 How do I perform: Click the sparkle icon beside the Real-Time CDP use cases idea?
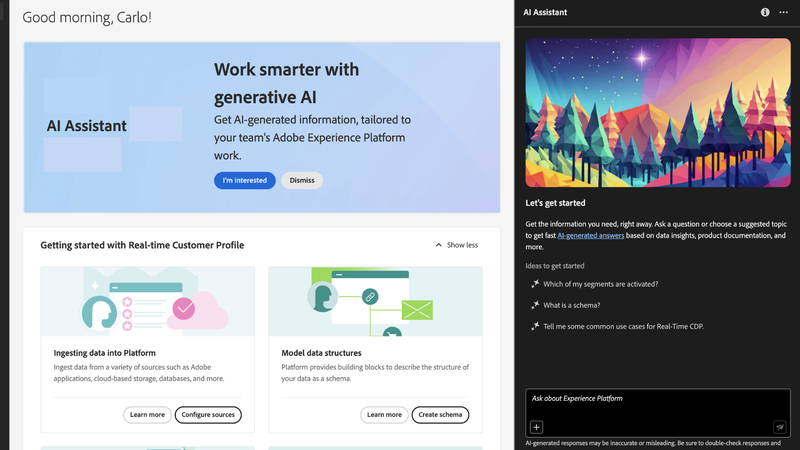535,327
